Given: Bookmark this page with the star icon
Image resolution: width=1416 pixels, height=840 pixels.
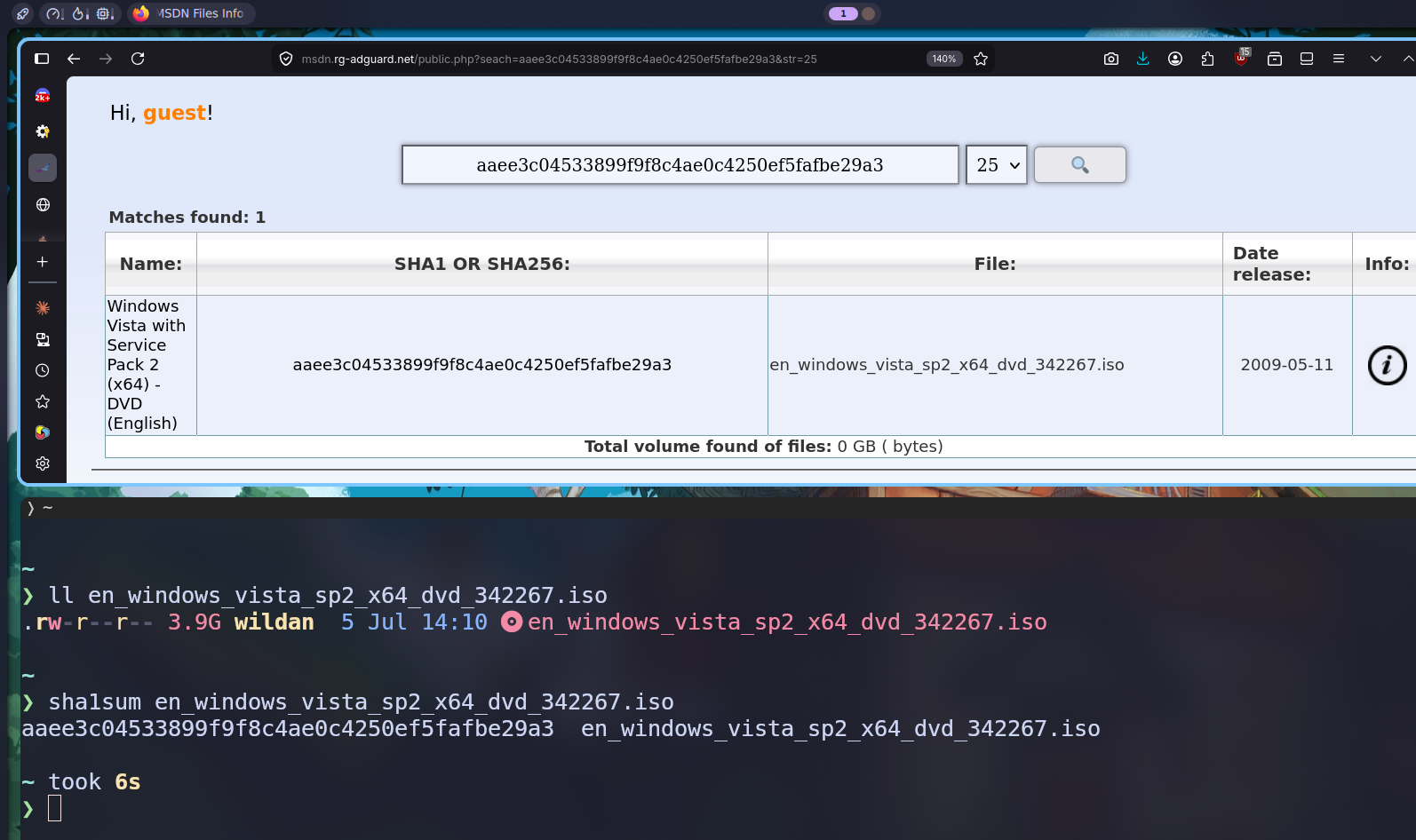Looking at the screenshot, I should coord(981,59).
